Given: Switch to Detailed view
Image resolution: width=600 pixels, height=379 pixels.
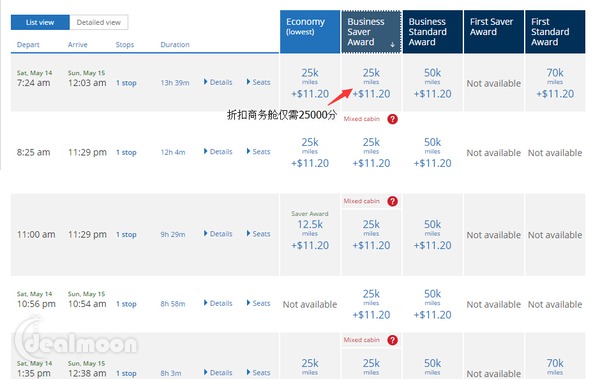Looking at the screenshot, I should click(99, 22).
